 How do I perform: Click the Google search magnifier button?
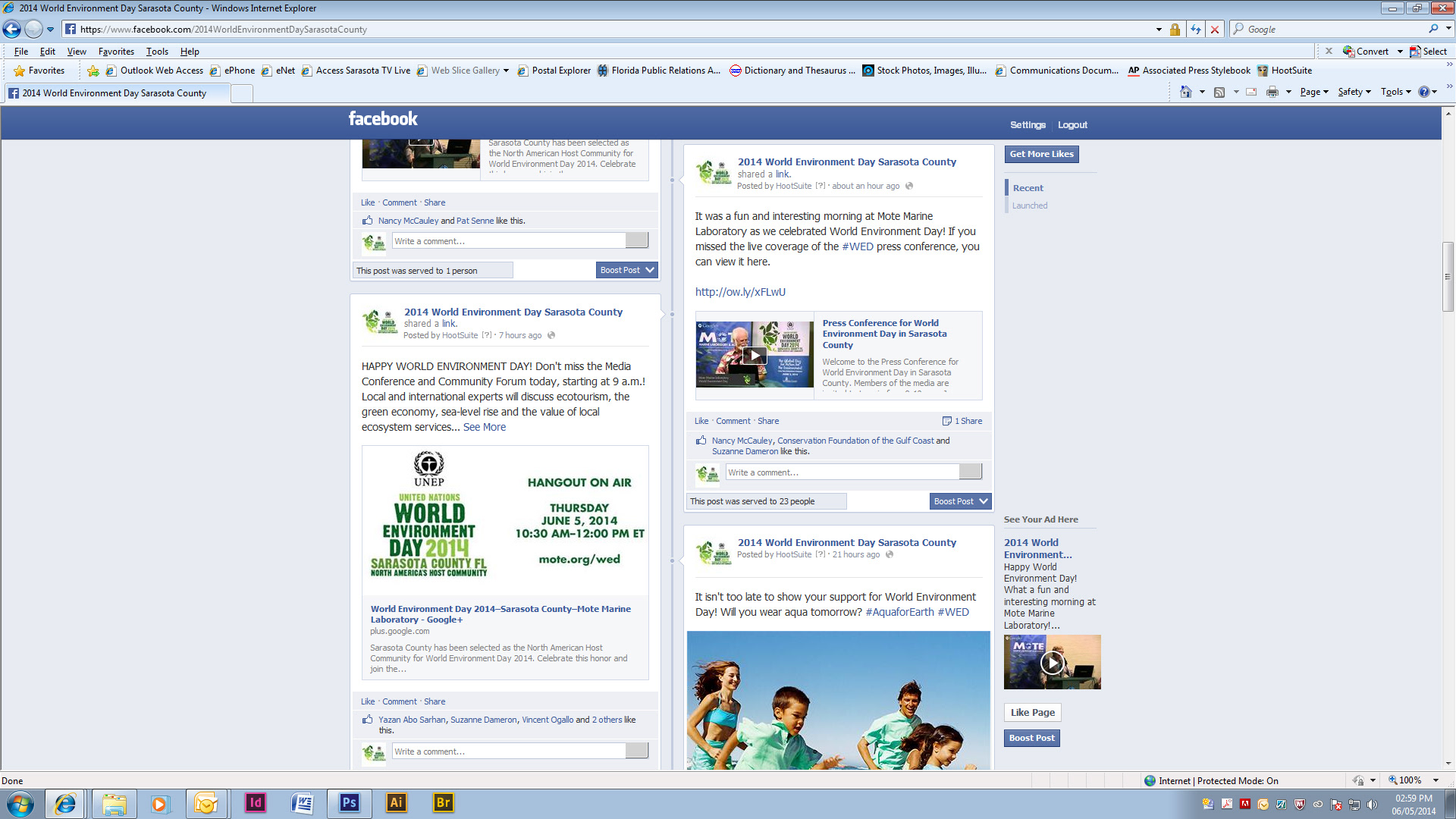(1433, 29)
